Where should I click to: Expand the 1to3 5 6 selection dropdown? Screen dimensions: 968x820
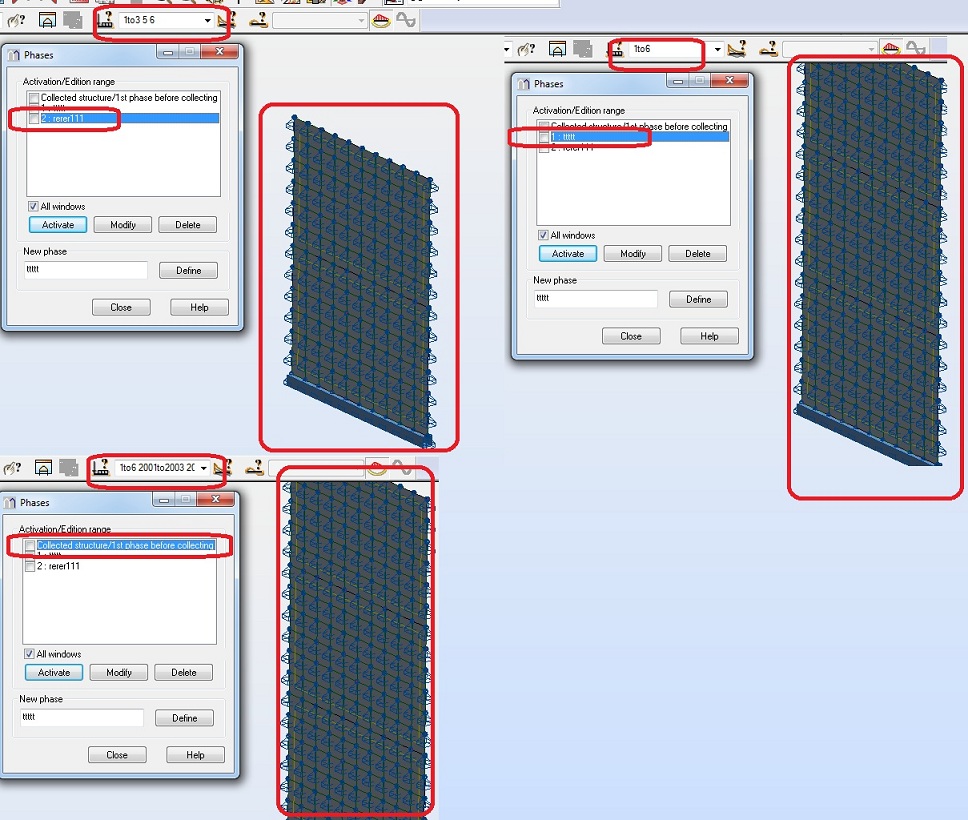click(207, 20)
